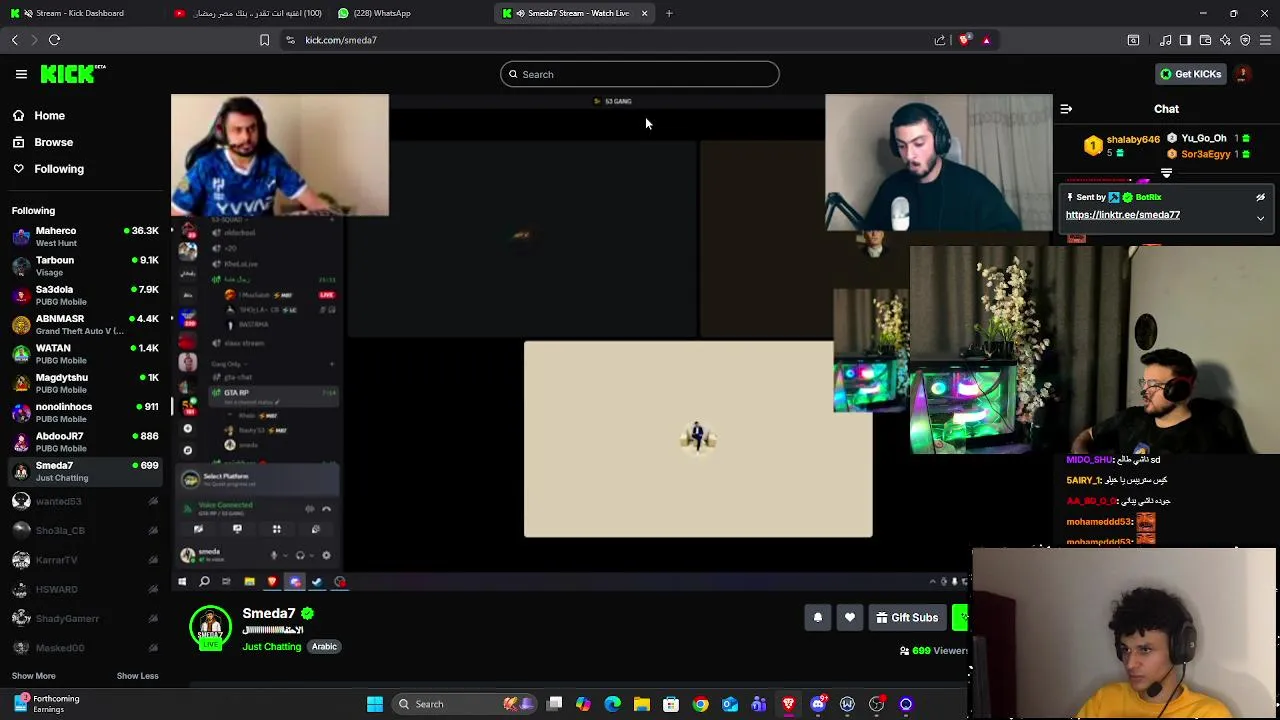
Task: Open Smeda7 channel avatar
Action: 210,627
